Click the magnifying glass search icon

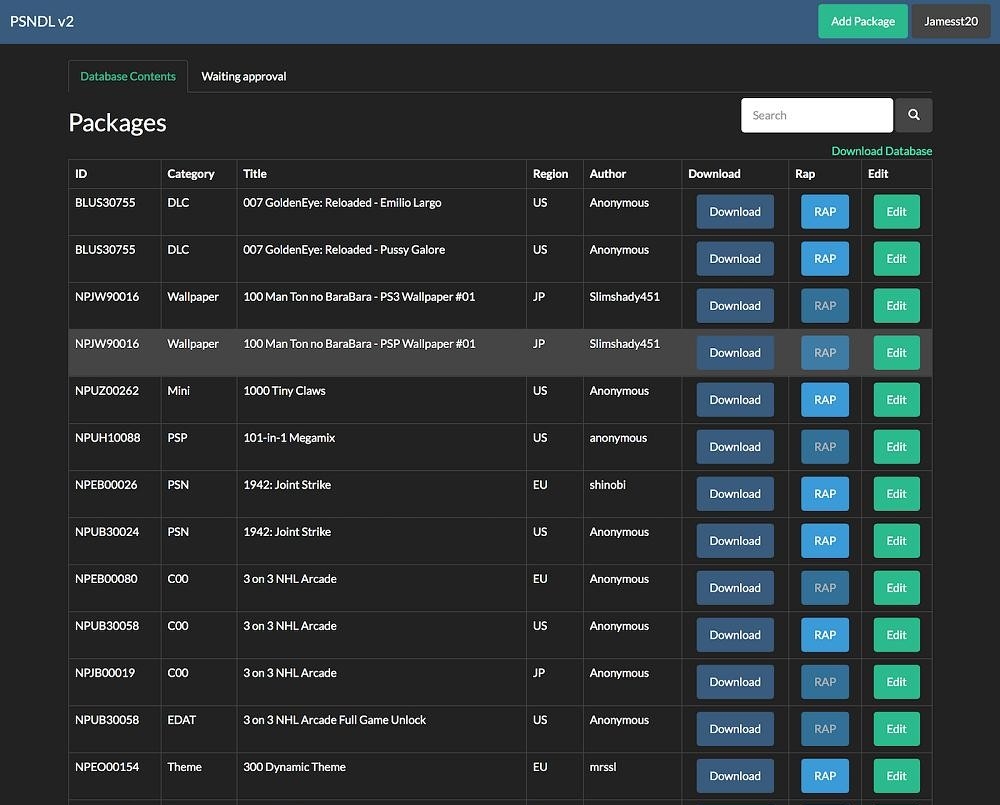[x=913, y=115]
